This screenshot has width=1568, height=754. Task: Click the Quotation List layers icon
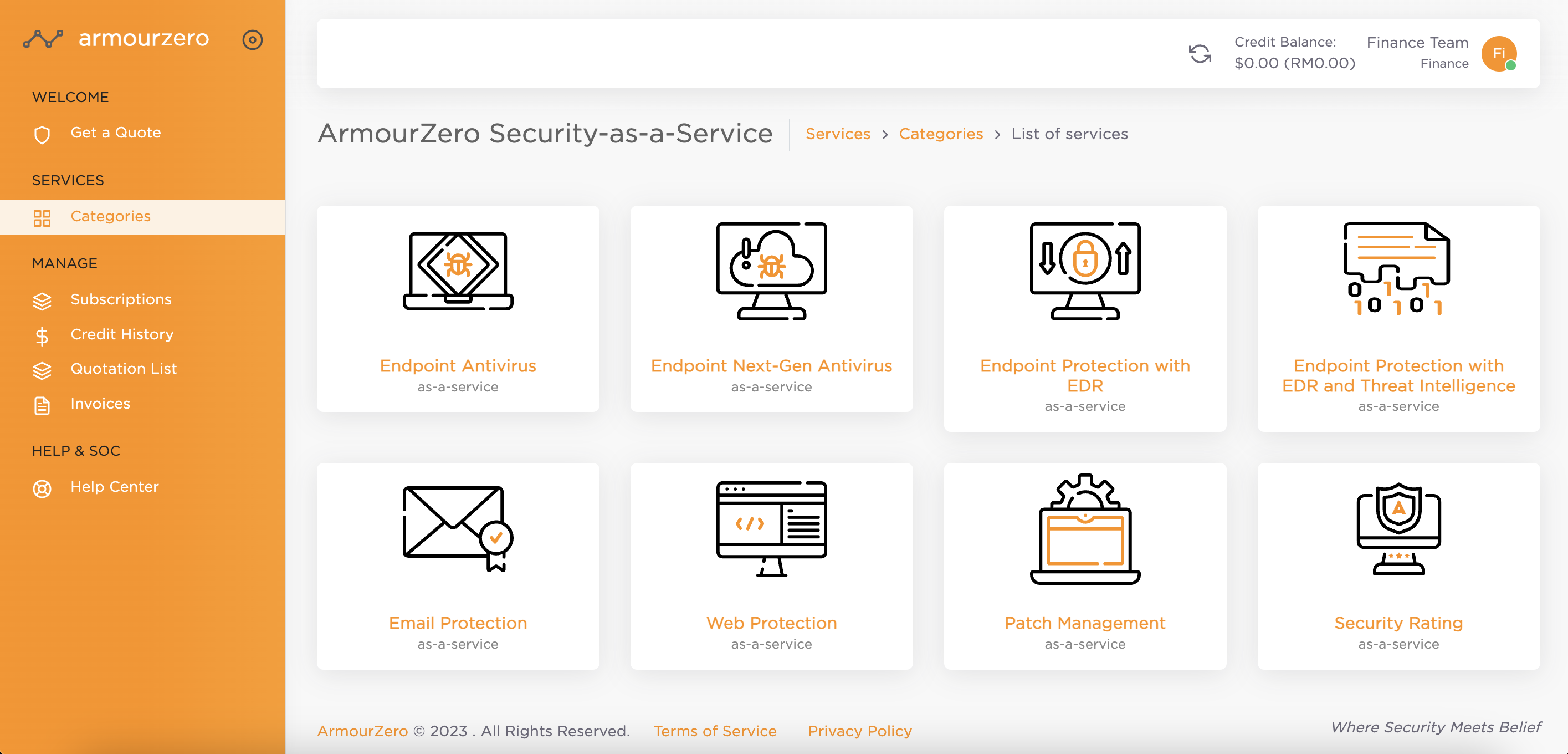click(x=42, y=370)
